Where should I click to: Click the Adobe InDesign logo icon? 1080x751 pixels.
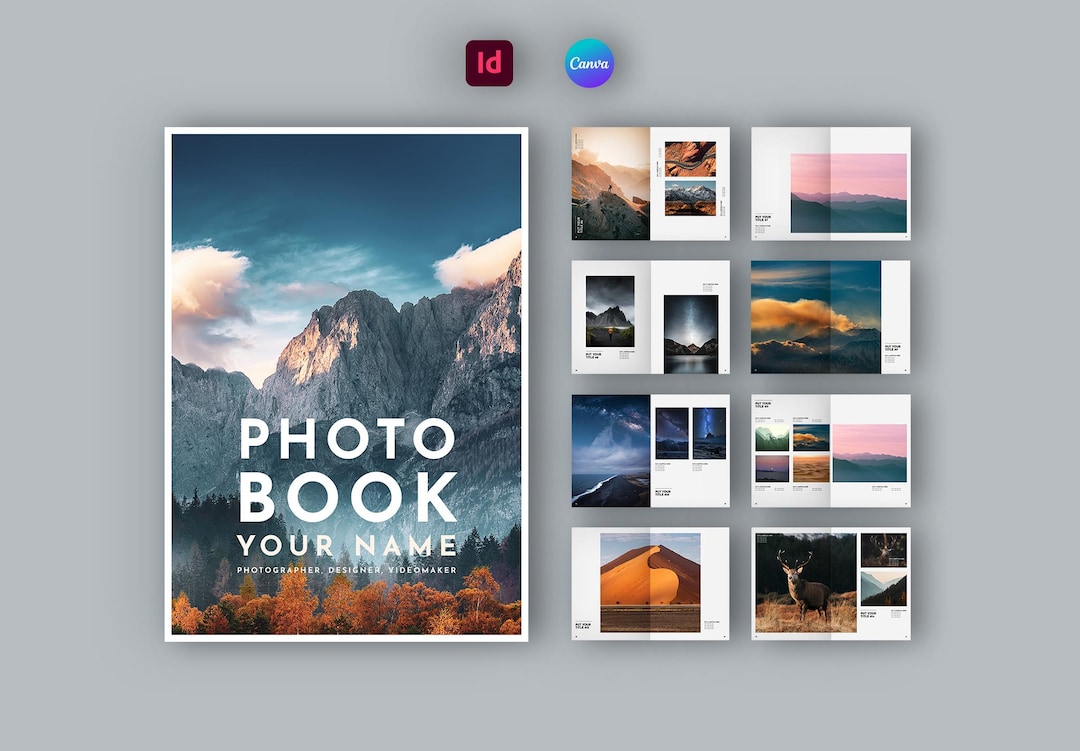click(x=490, y=62)
